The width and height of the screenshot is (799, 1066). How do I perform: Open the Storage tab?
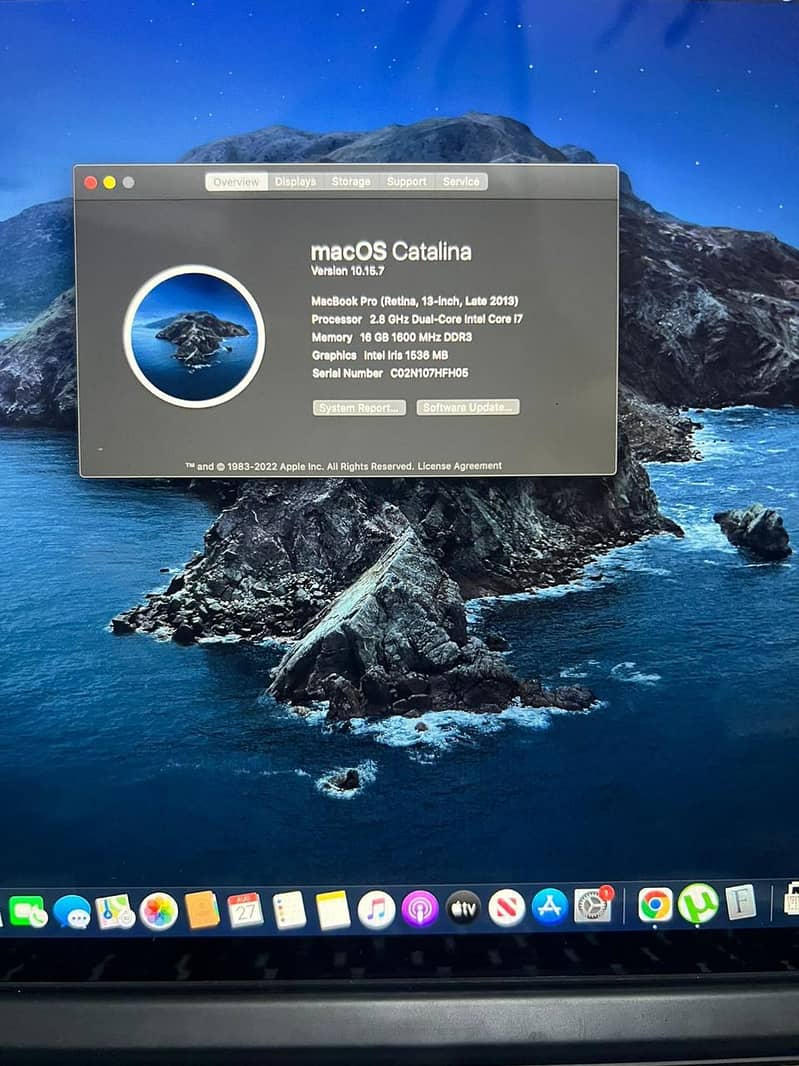tap(351, 182)
